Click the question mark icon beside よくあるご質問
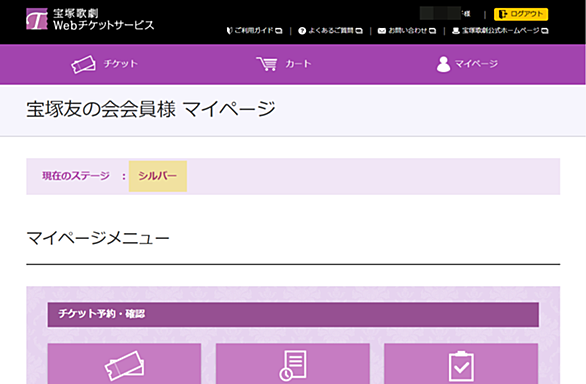The image size is (586, 384). click(x=302, y=31)
